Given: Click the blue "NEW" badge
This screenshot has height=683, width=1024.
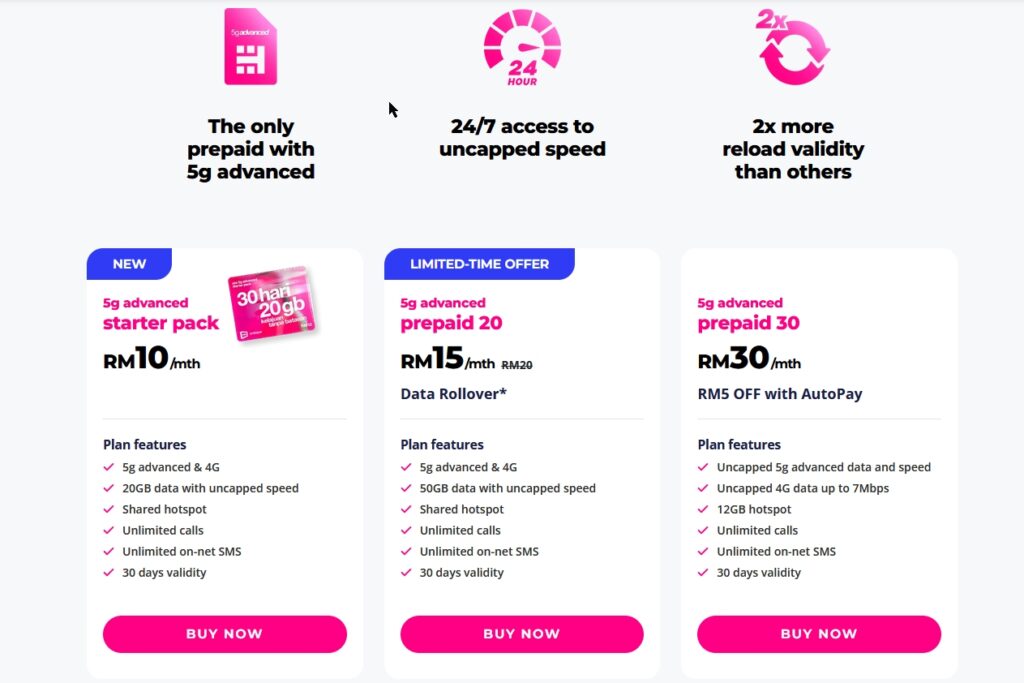Looking at the screenshot, I should click(x=128, y=263).
